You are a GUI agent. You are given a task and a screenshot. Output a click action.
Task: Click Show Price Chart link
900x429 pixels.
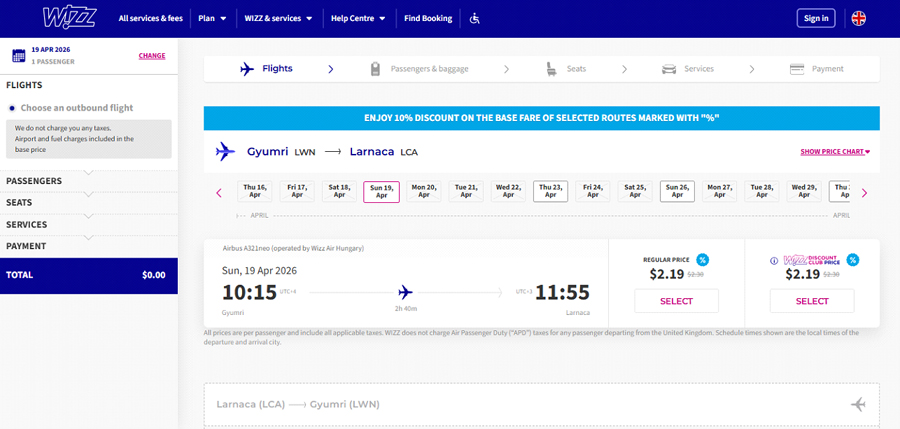point(835,152)
